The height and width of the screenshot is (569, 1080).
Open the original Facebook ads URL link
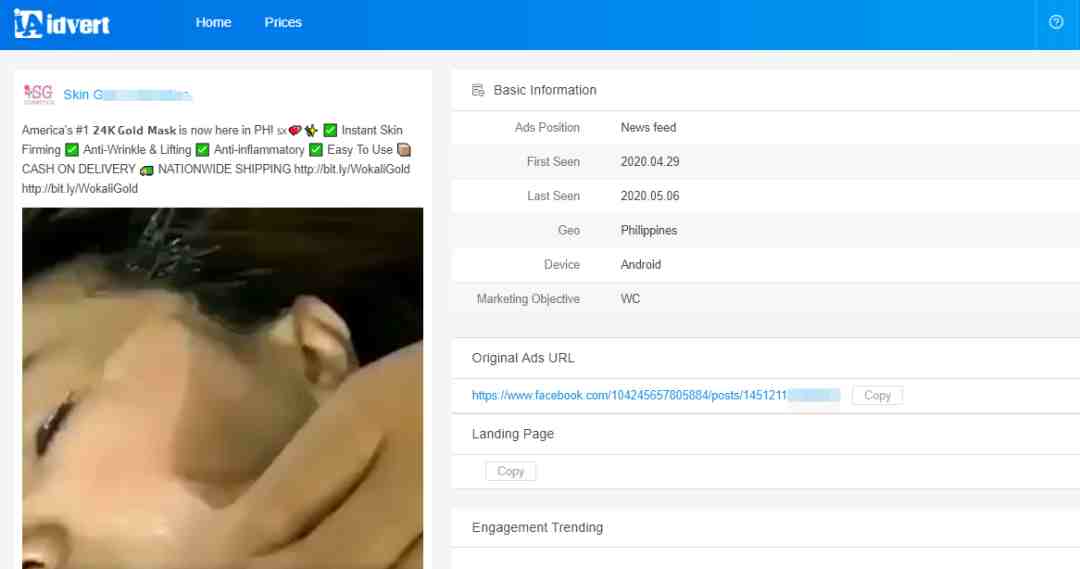[655, 395]
